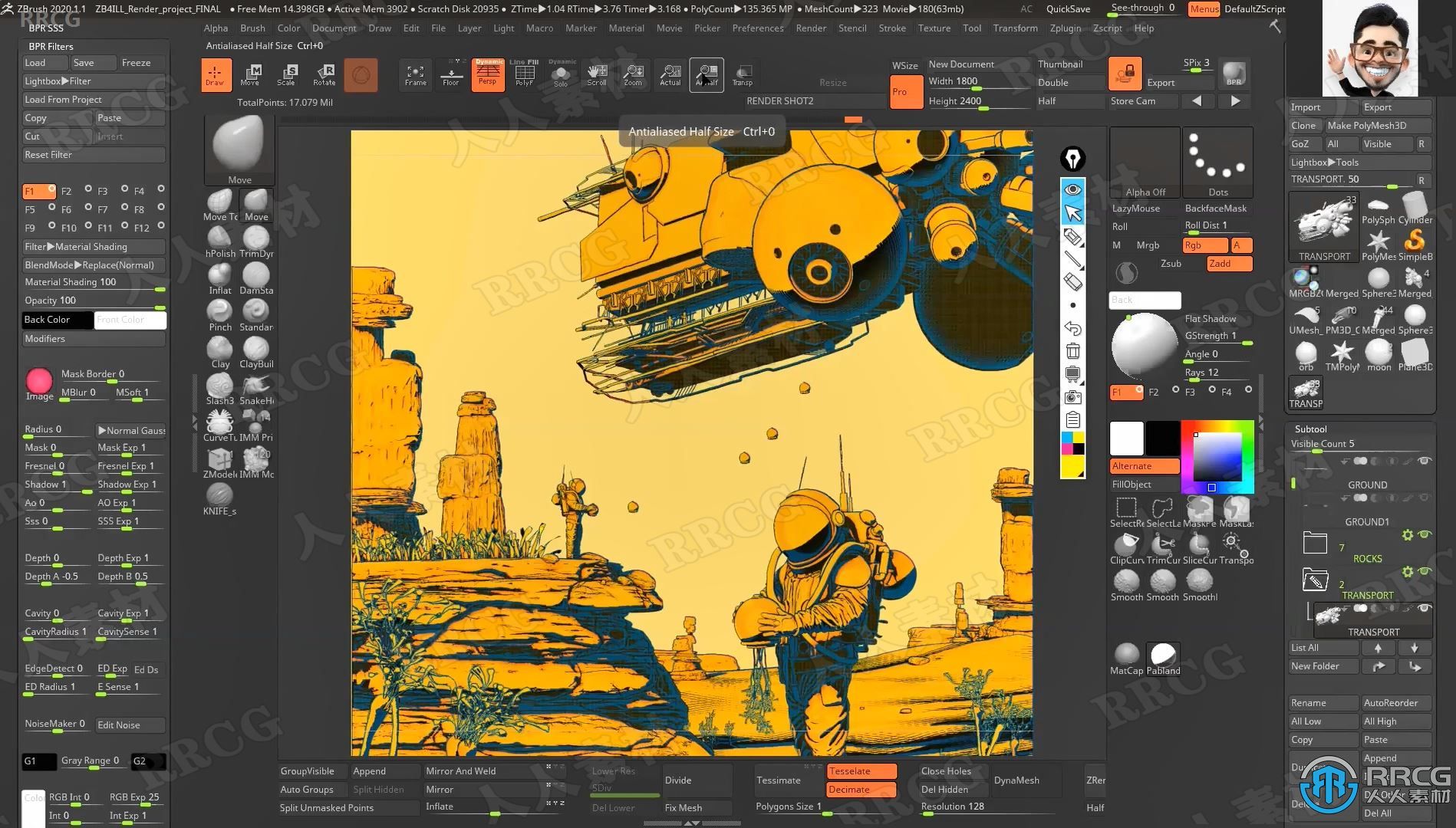1456x828 pixels.
Task: Pick the SelectRect selection tool
Action: click(x=1126, y=512)
